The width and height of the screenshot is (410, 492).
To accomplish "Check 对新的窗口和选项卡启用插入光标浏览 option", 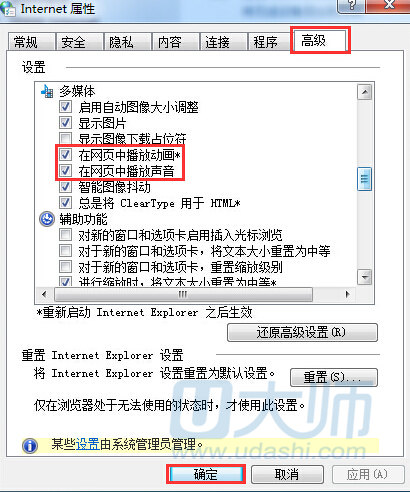I will click(65, 235).
